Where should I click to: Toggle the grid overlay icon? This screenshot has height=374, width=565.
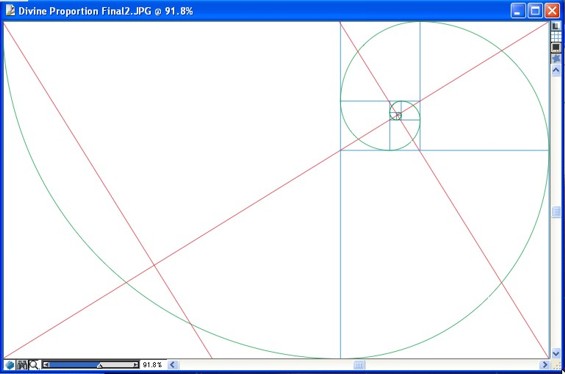[x=556, y=37]
